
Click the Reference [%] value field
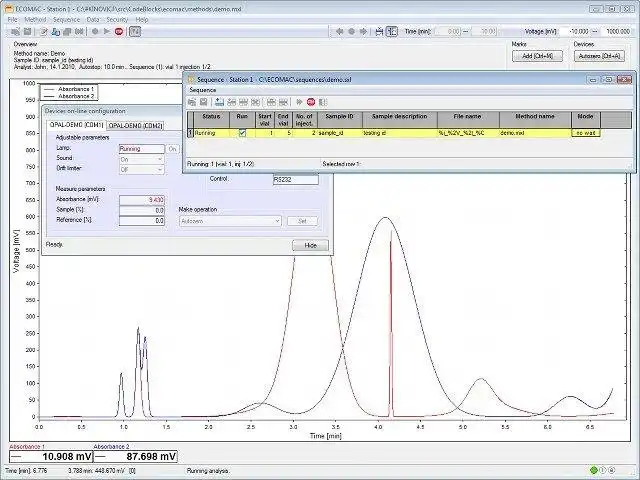coord(142,220)
